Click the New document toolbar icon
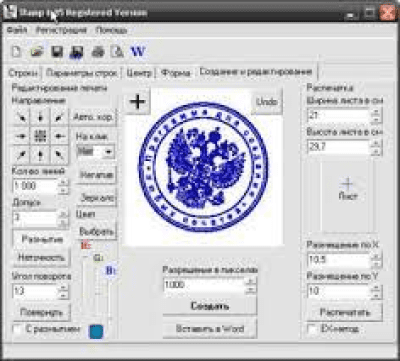The image size is (400, 361). [16, 52]
